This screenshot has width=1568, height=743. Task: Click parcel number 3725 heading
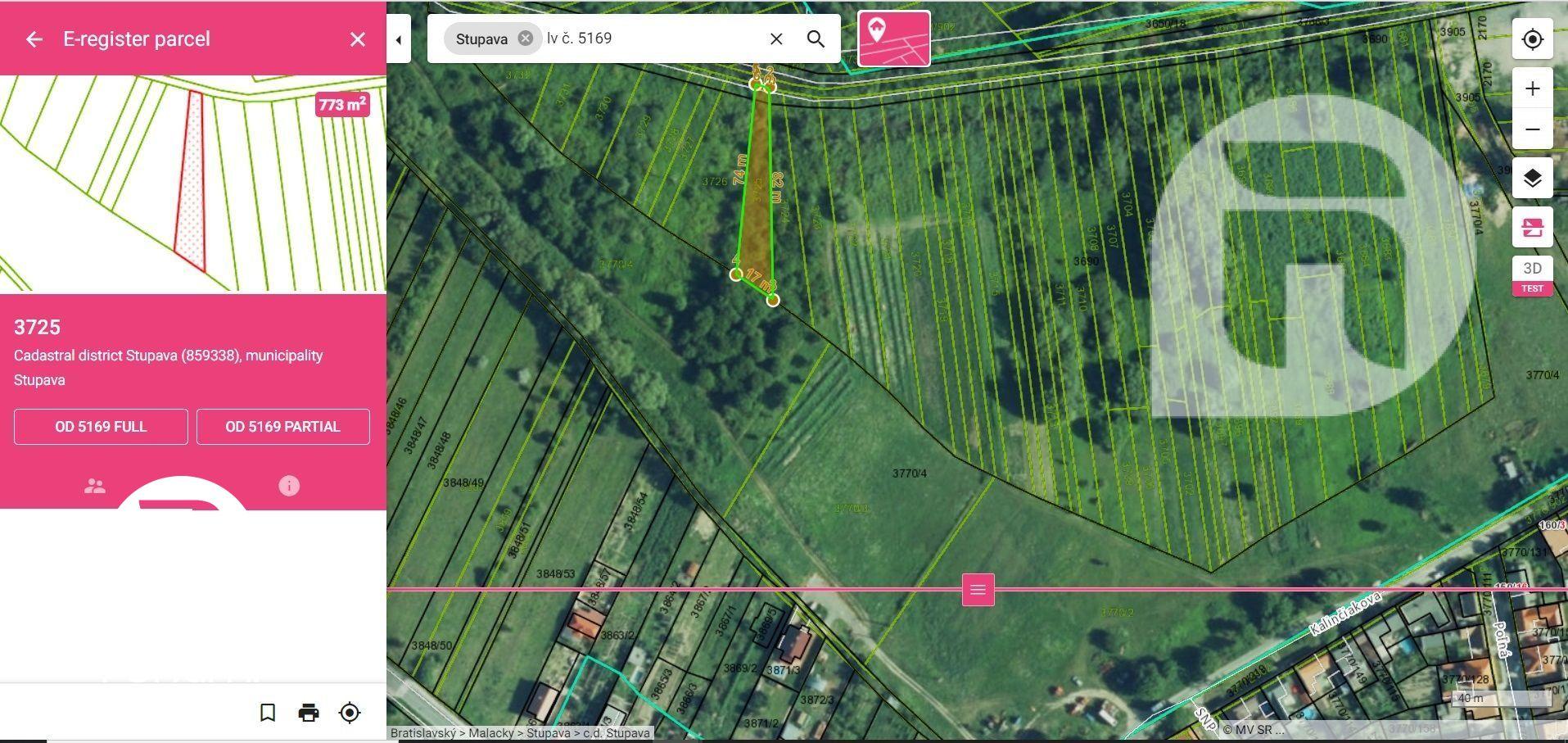coord(37,327)
